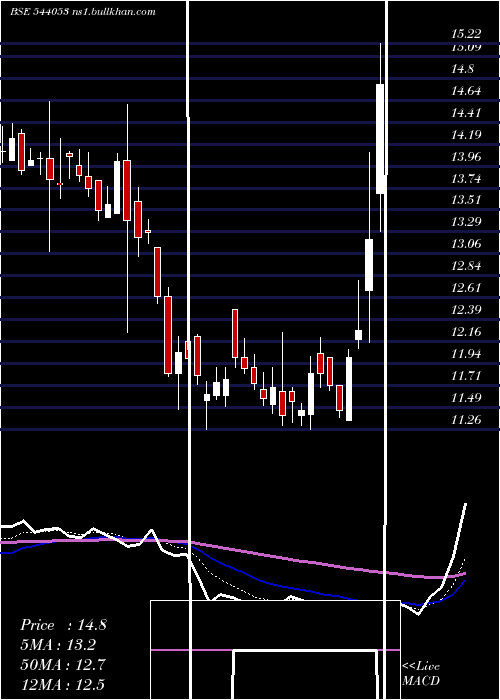Click the '5MA : 13.2' readout
The width and height of the screenshot is (500, 700).
(58, 645)
